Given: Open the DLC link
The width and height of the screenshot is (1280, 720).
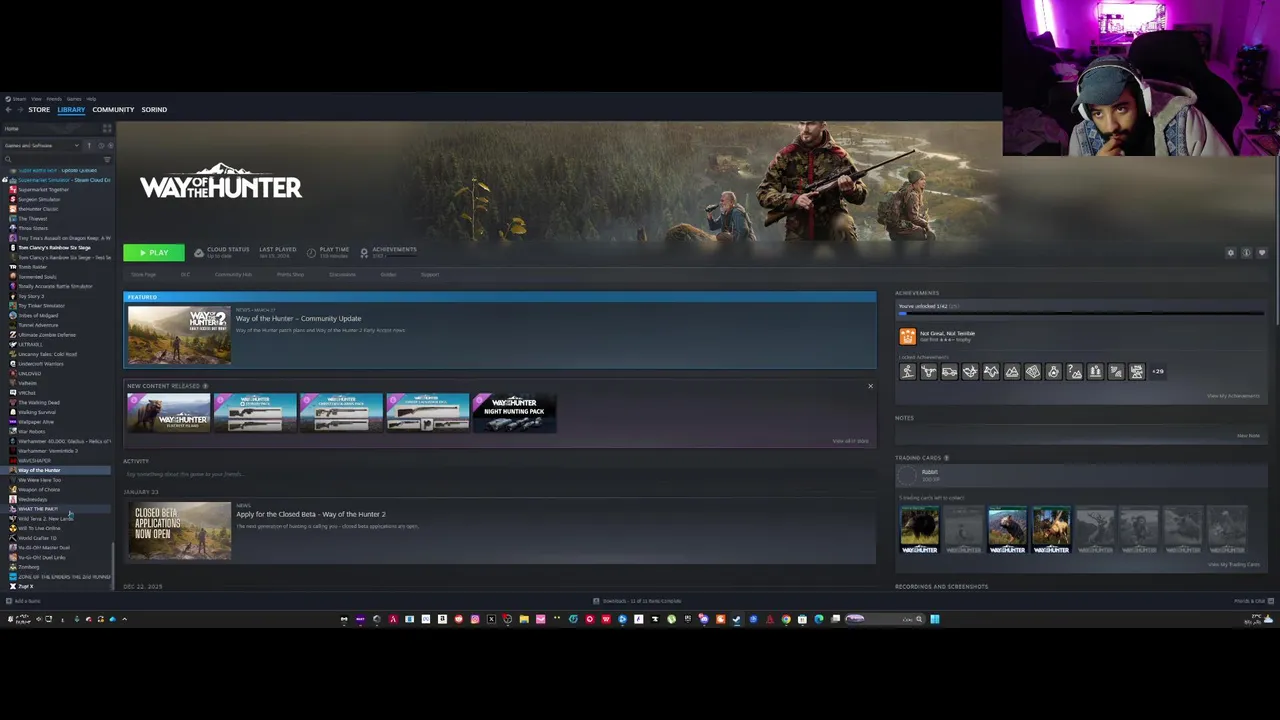Looking at the screenshot, I should (185, 274).
